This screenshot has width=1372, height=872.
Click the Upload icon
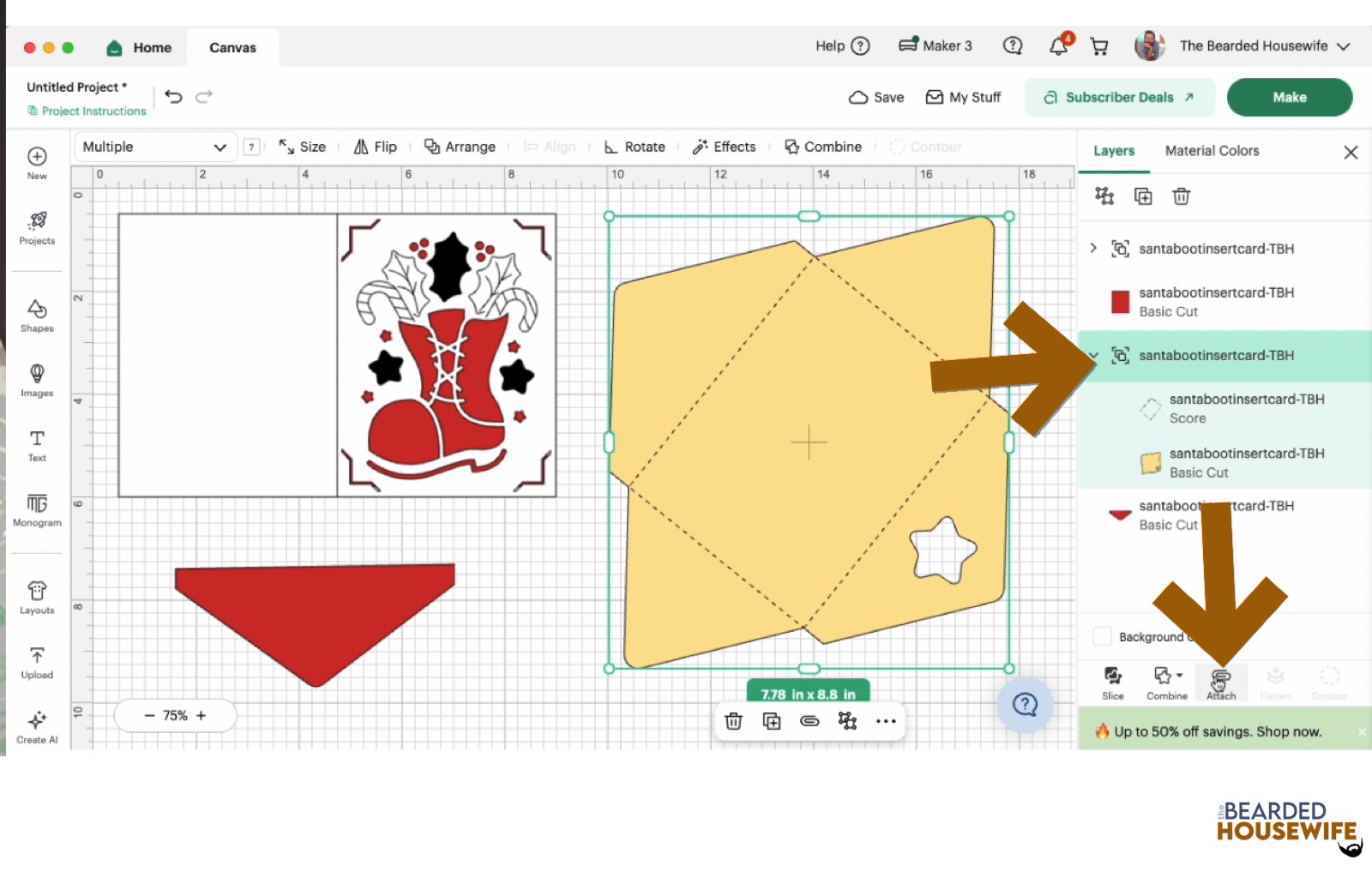pyautogui.click(x=37, y=663)
